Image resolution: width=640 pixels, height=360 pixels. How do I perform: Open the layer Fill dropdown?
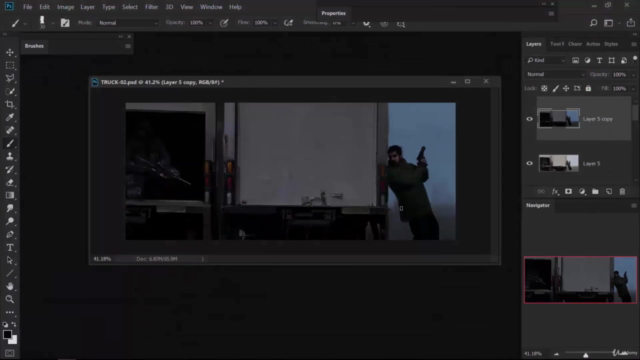tap(633, 89)
